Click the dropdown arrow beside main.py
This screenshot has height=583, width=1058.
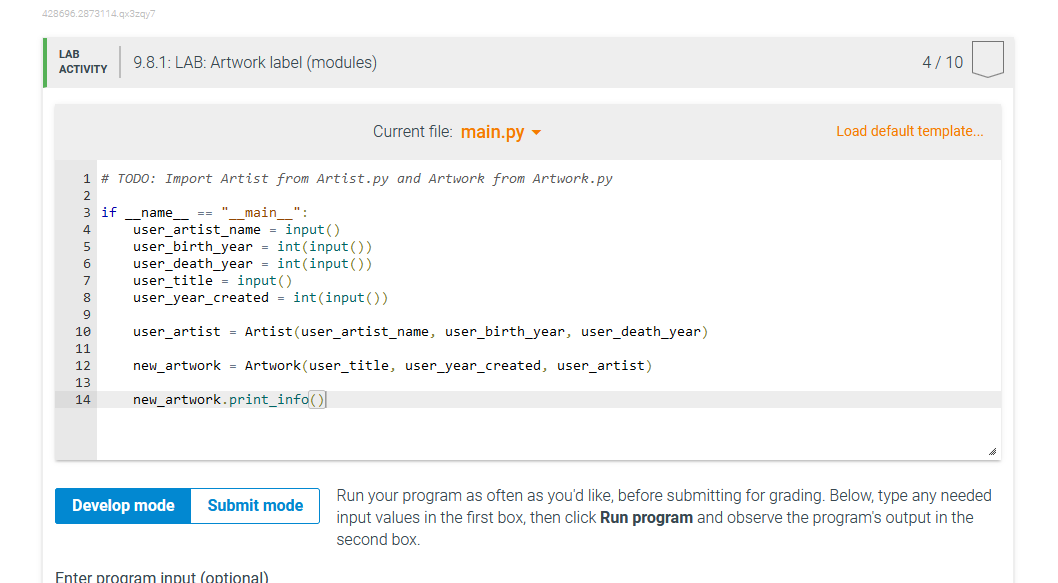click(537, 132)
